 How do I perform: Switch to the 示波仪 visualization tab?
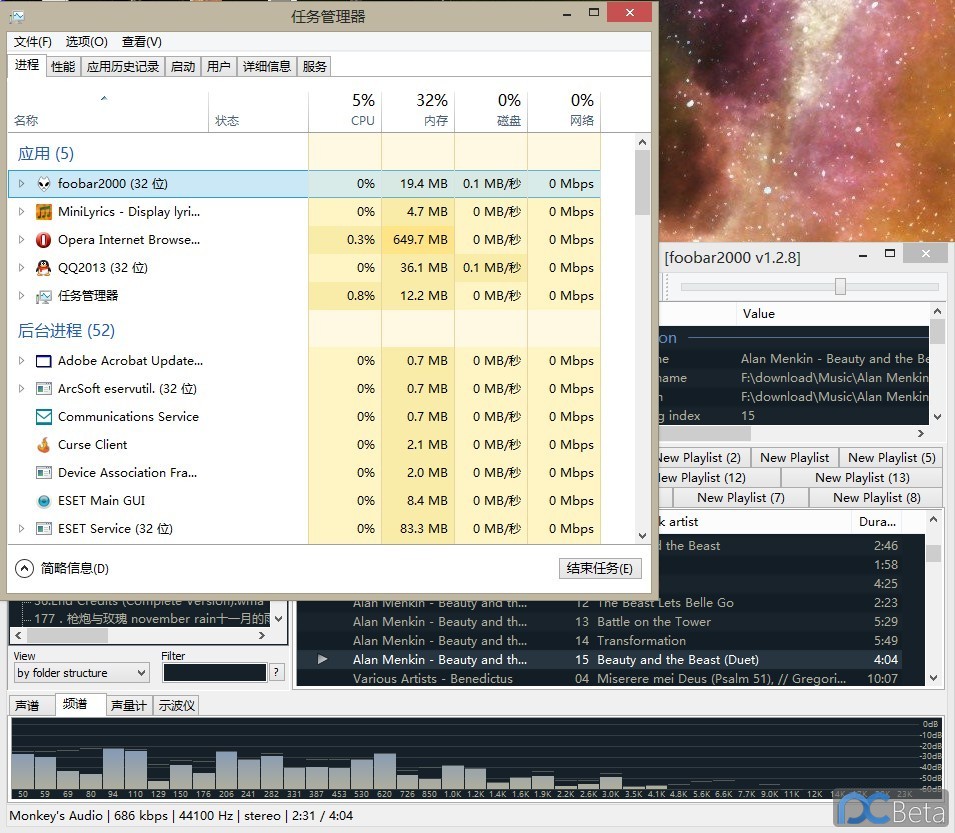click(177, 705)
